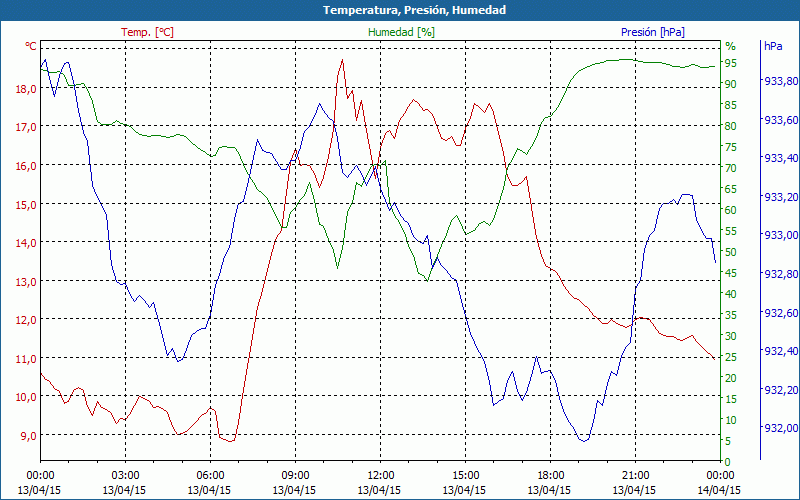Click the 10 humidity axis value
The image size is (800, 500).
[x=731, y=420]
